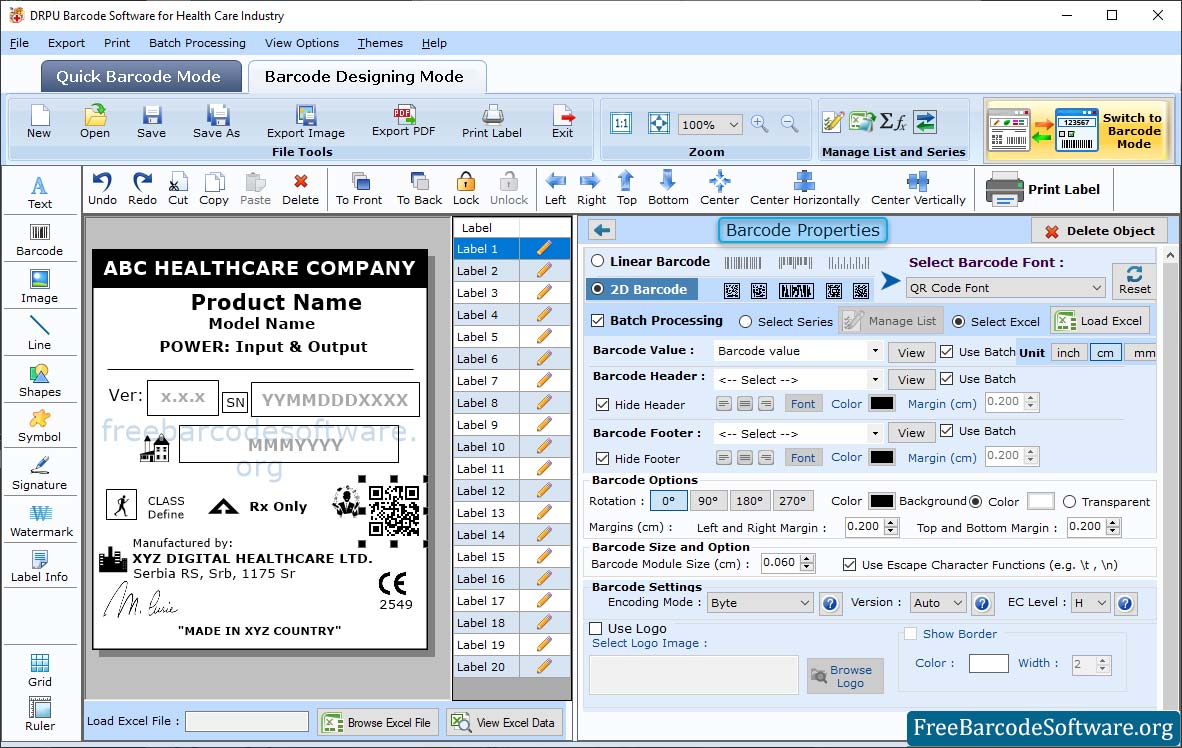Click Export Image in File Tools
The width and height of the screenshot is (1182, 748).
tap(305, 123)
